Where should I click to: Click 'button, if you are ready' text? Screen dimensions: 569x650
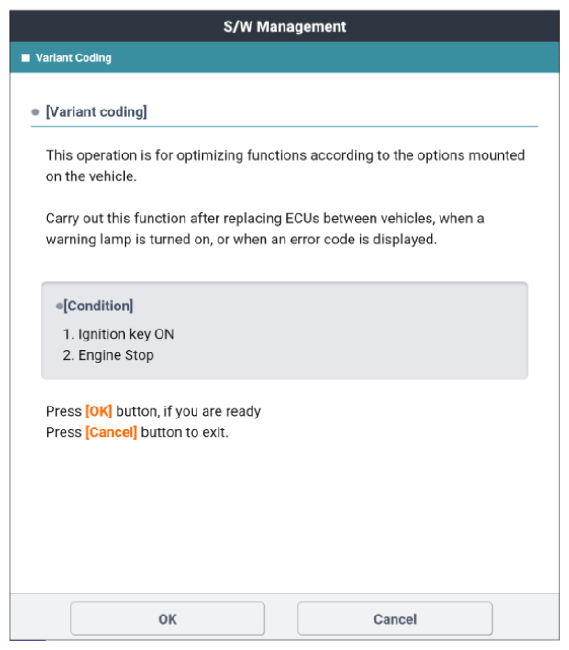[189, 411]
